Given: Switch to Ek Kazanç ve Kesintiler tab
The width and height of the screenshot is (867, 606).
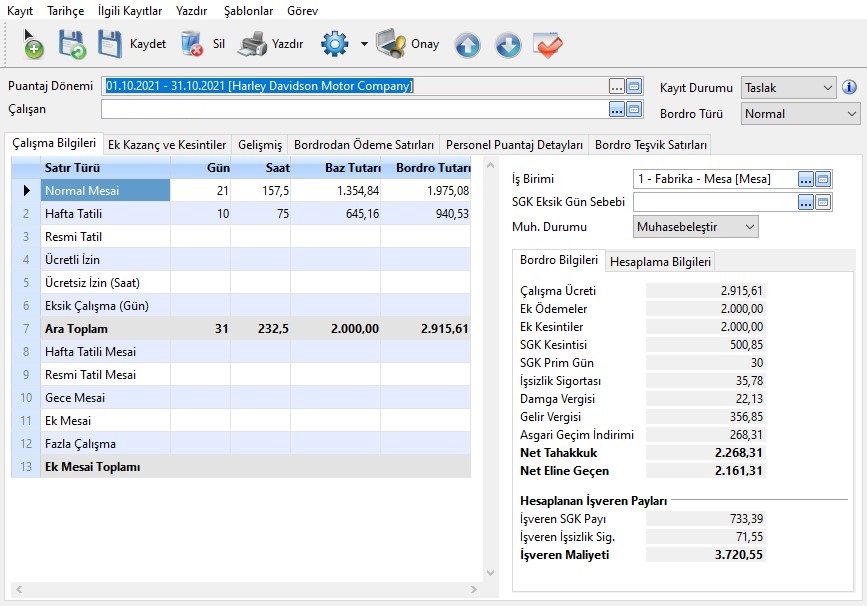Looking at the screenshot, I should pyautogui.click(x=167, y=145).
